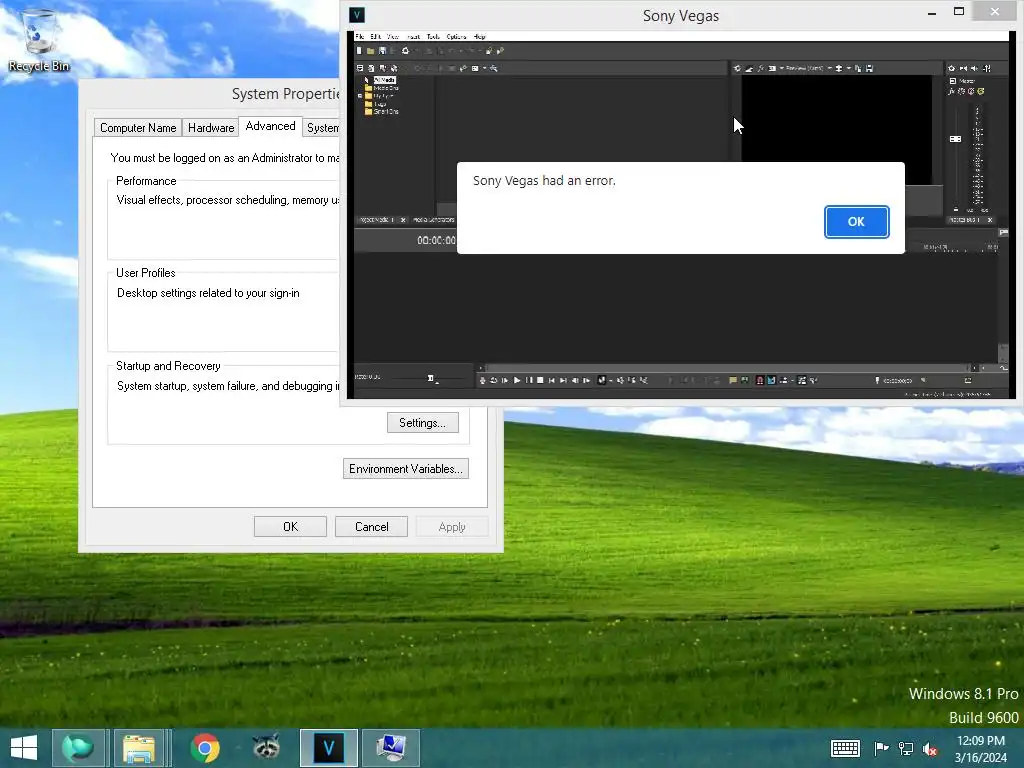Image resolution: width=1024 pixels, height=768 pixels.
Task: Select the Media Bins folder in the tree
Action: [385, 88]
